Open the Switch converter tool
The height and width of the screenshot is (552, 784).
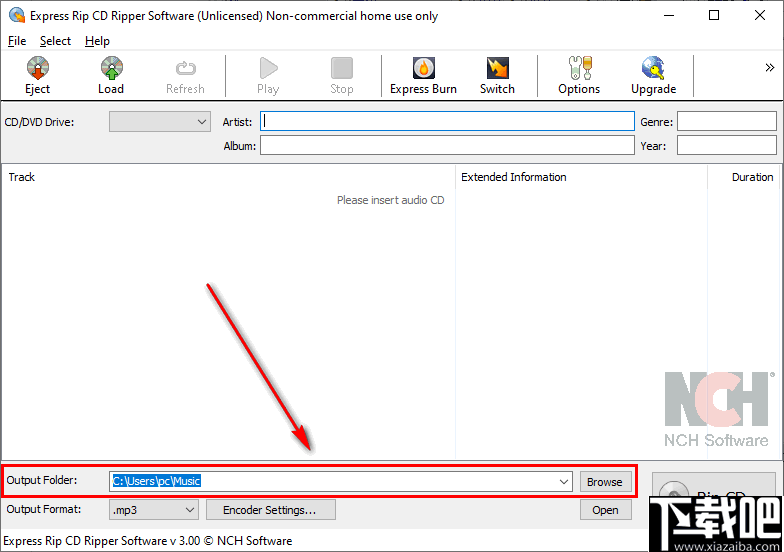498,76
